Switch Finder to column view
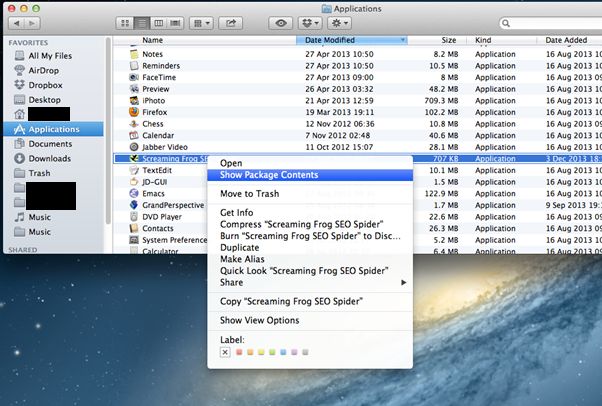 pyautogui.click(x=158, y=23)
